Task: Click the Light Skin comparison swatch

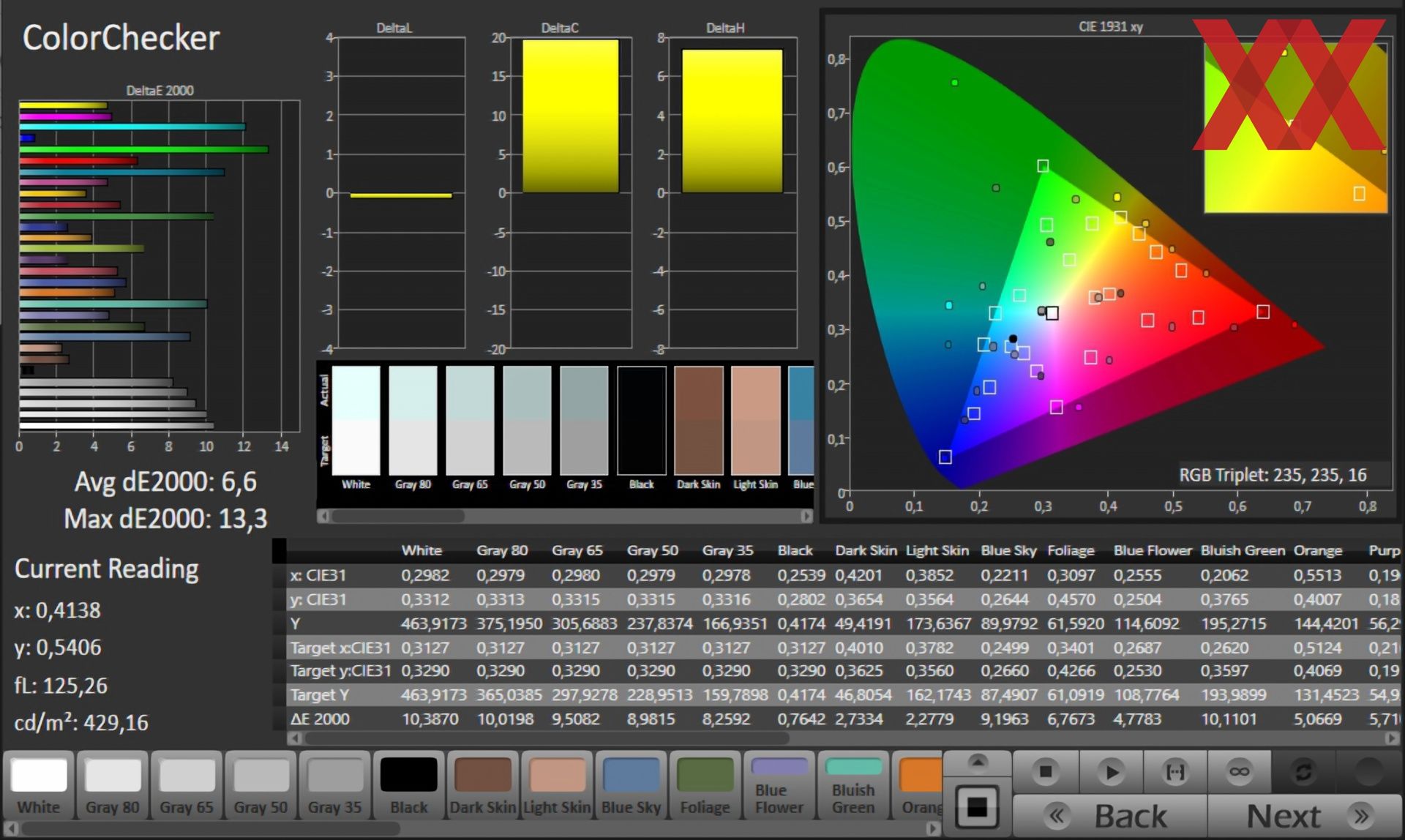Action: tap(756, 421)
